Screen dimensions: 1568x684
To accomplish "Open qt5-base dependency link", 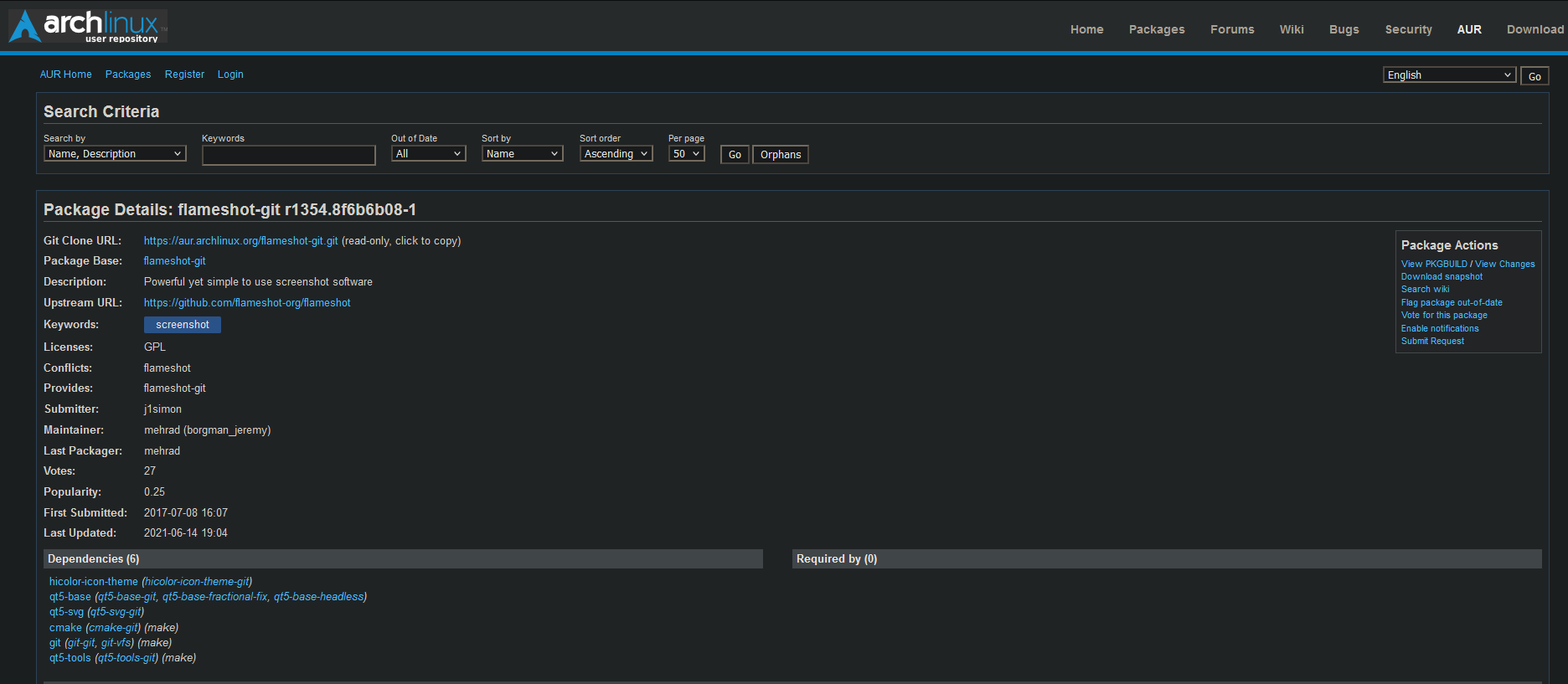I will [70, 597].
